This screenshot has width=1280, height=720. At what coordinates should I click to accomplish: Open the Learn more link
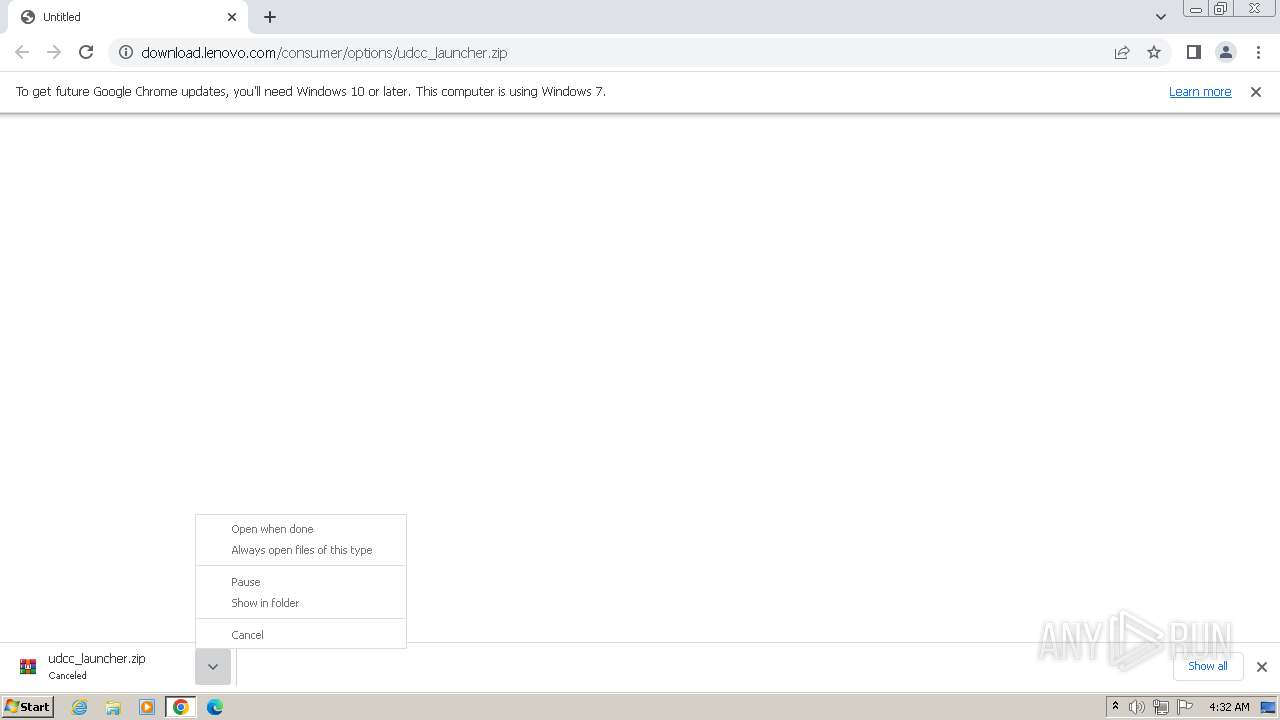pyautogui.click(x=1200, y=91)
